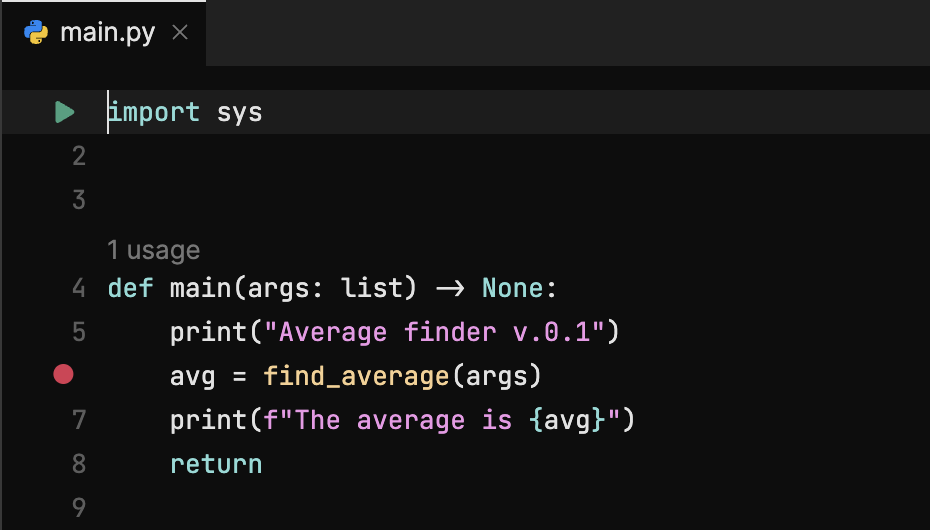Click the green Run gutter icon

[x=65, y=112]
